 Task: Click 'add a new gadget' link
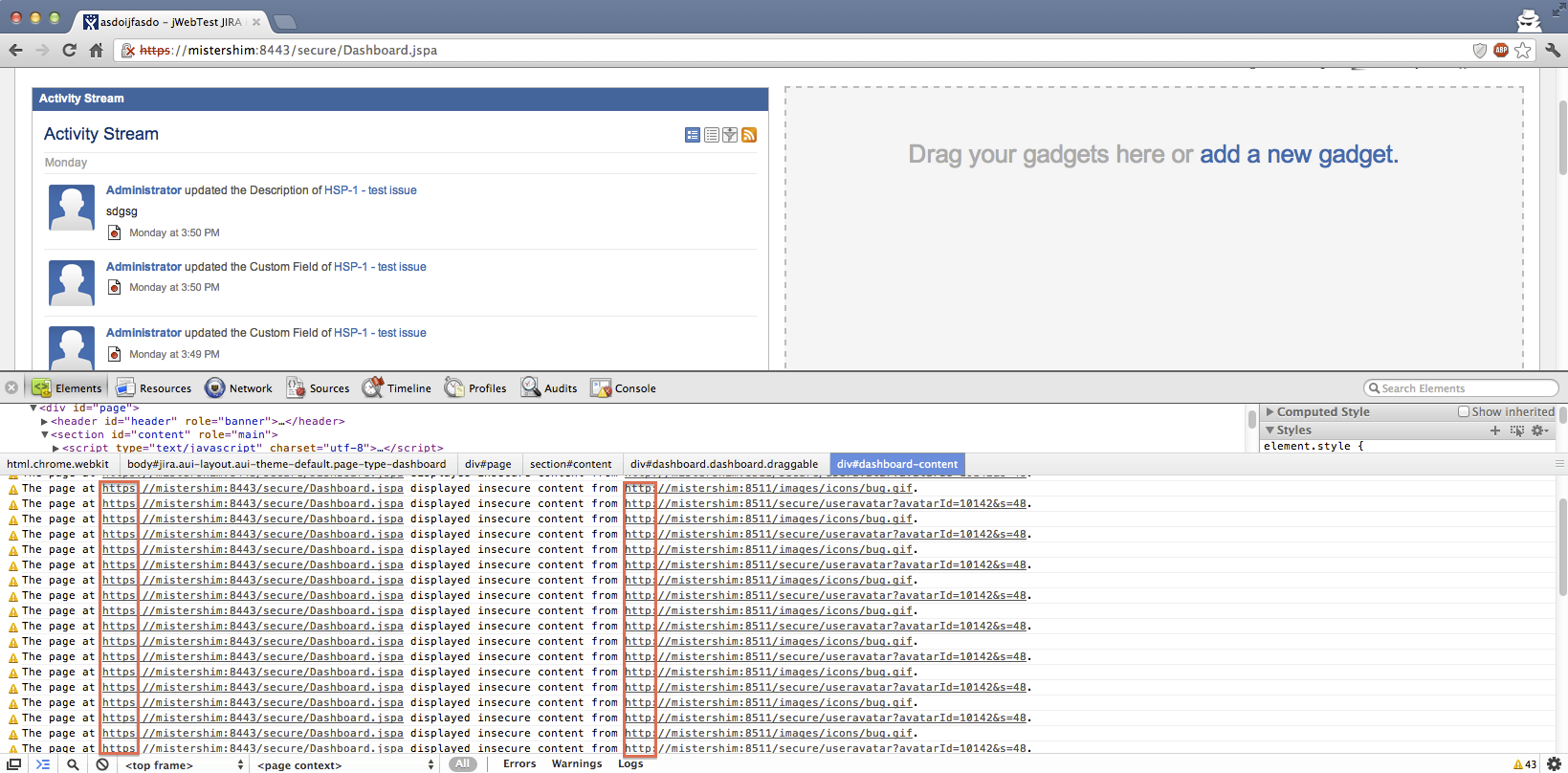point(1299,154)
